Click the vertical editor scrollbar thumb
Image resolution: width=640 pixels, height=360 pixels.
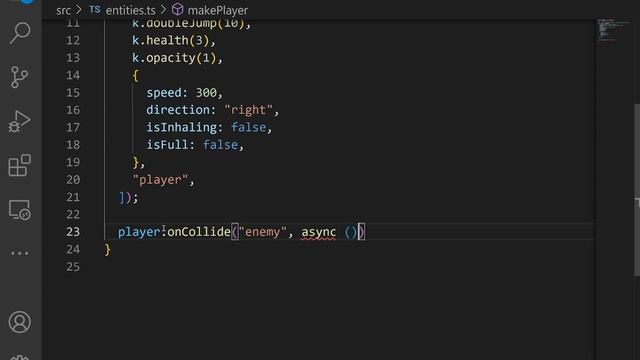tap(637, 190)
